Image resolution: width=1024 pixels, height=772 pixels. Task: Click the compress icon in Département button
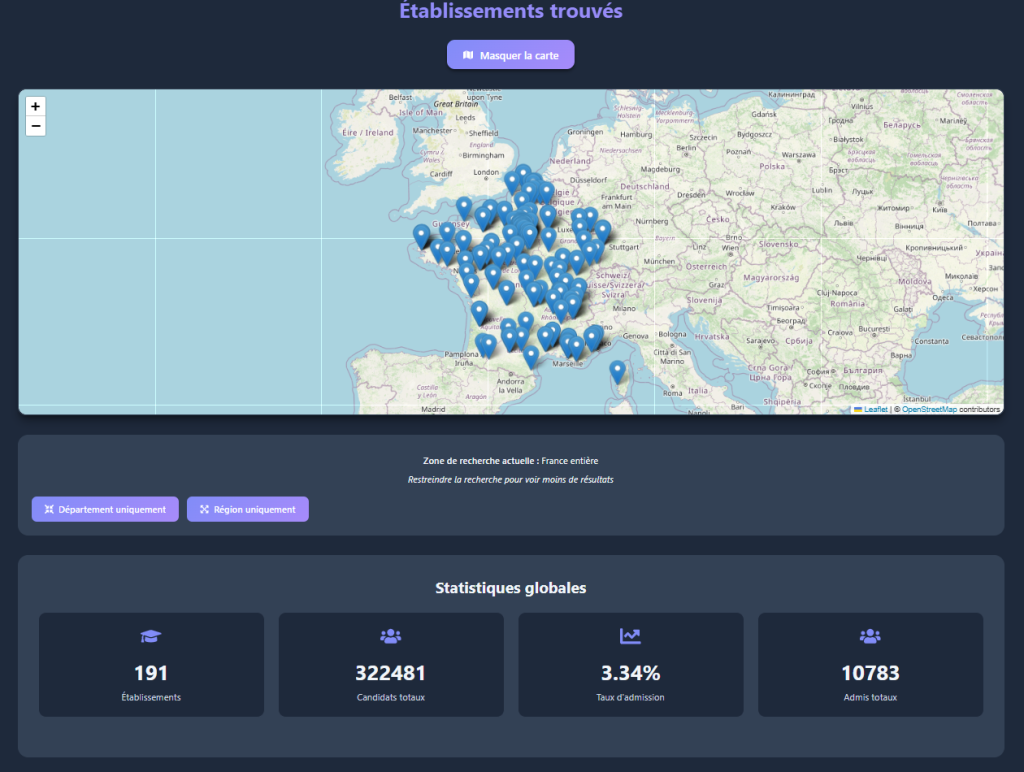click(x=49, y=509)
